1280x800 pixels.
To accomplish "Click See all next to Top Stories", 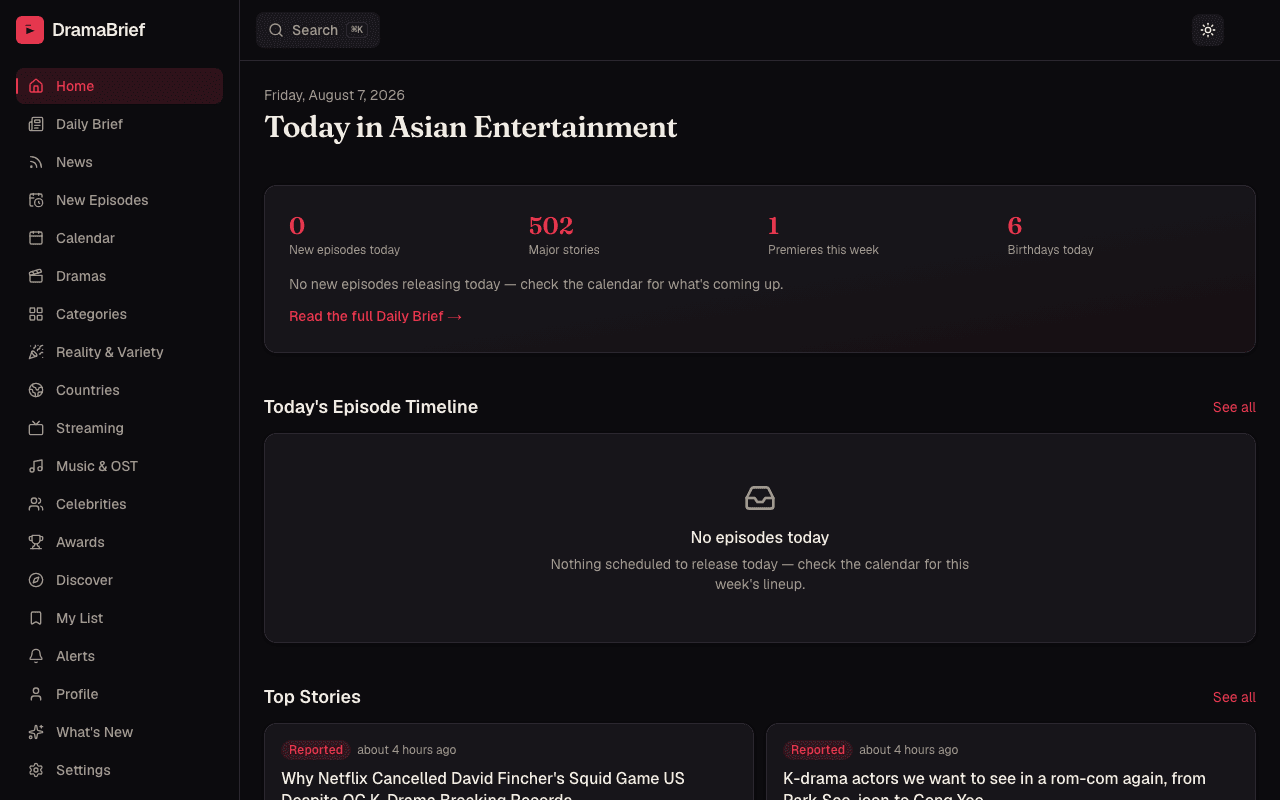I will tap(1234, 697).
